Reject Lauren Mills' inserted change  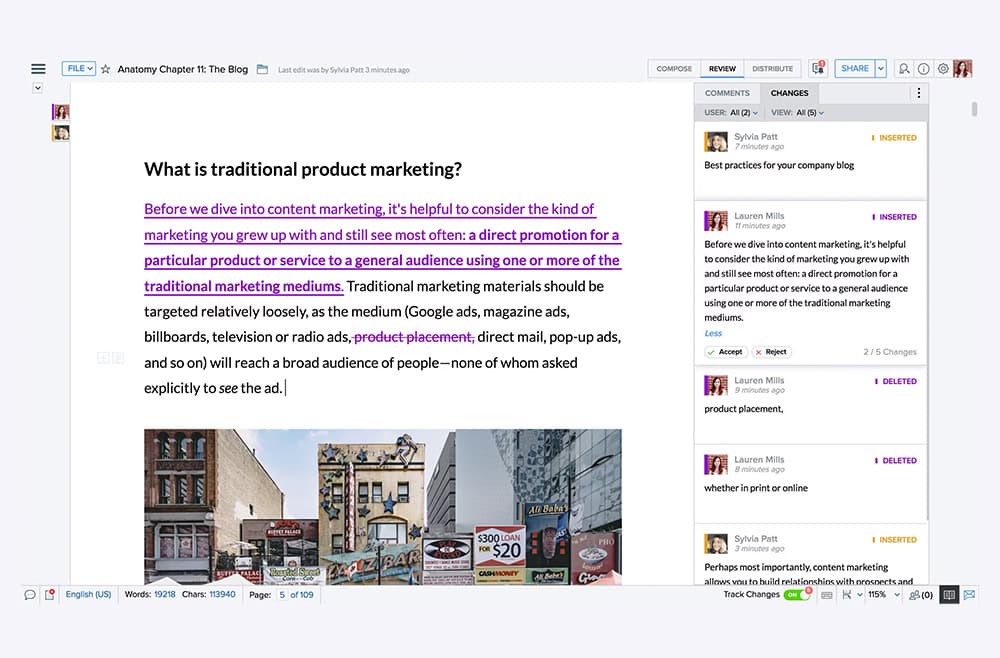(771, 352)
